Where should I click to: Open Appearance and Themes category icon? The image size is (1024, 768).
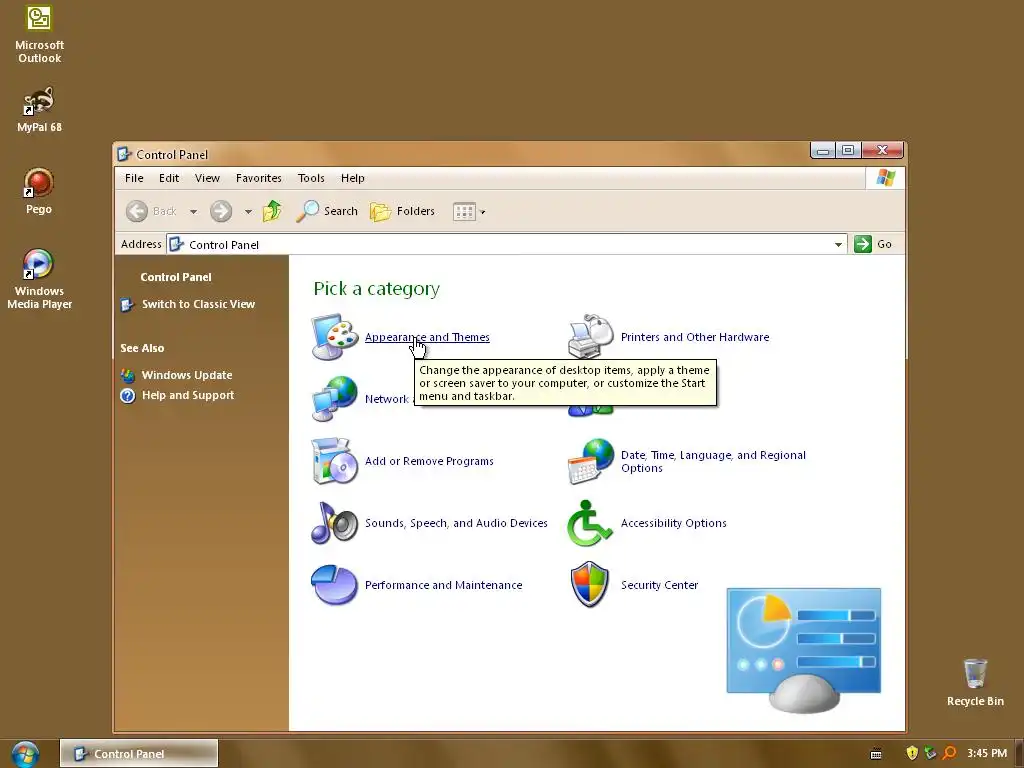point(334,336)
